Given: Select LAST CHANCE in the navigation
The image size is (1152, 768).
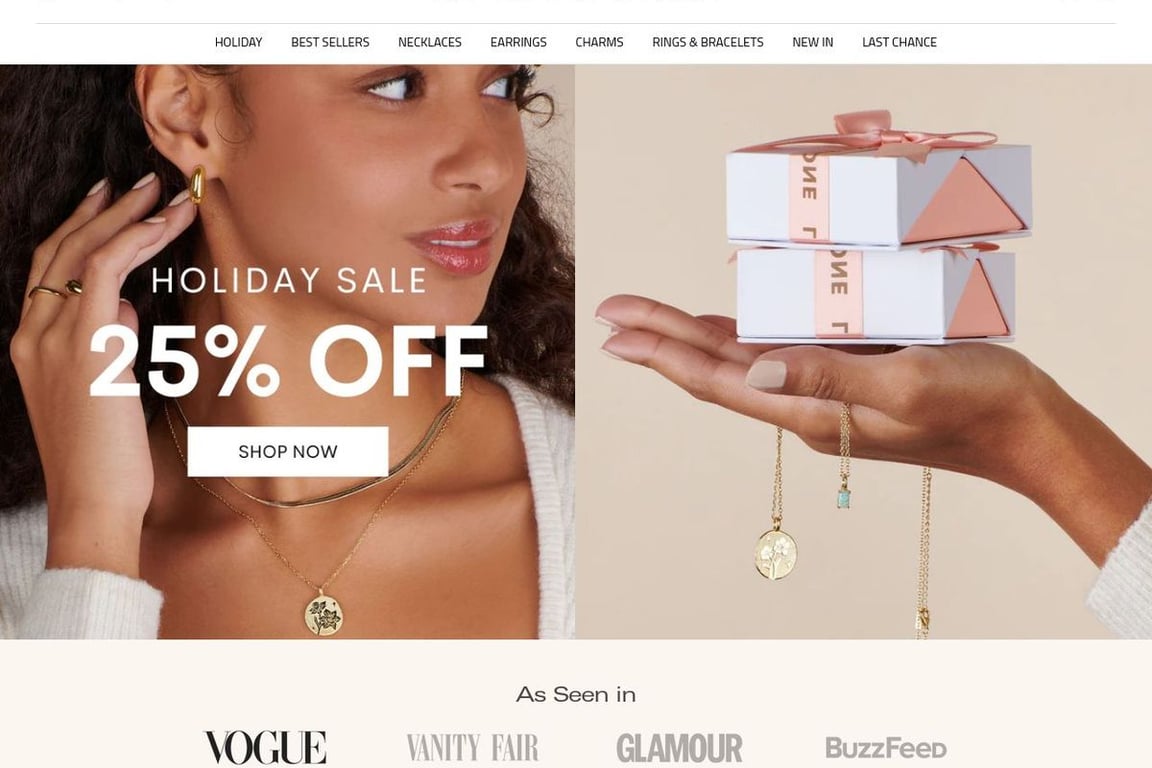Looking at the screenshot, I should click(899, 42).
